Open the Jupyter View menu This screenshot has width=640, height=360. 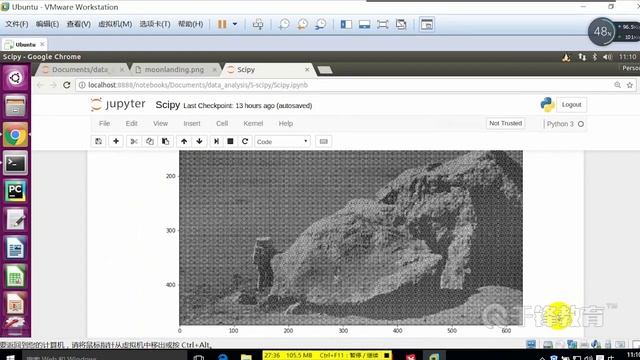[x=160, y=123]
